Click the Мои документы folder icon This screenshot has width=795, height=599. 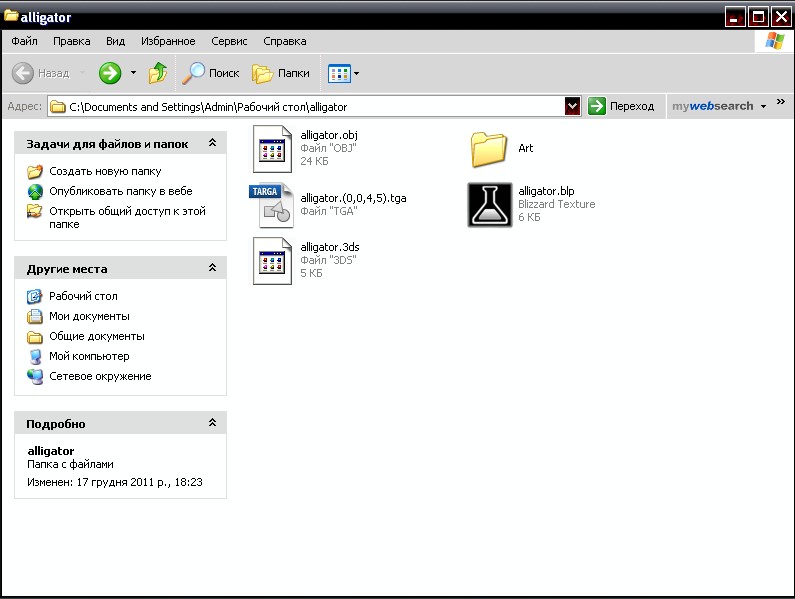[x=34, y=316]
